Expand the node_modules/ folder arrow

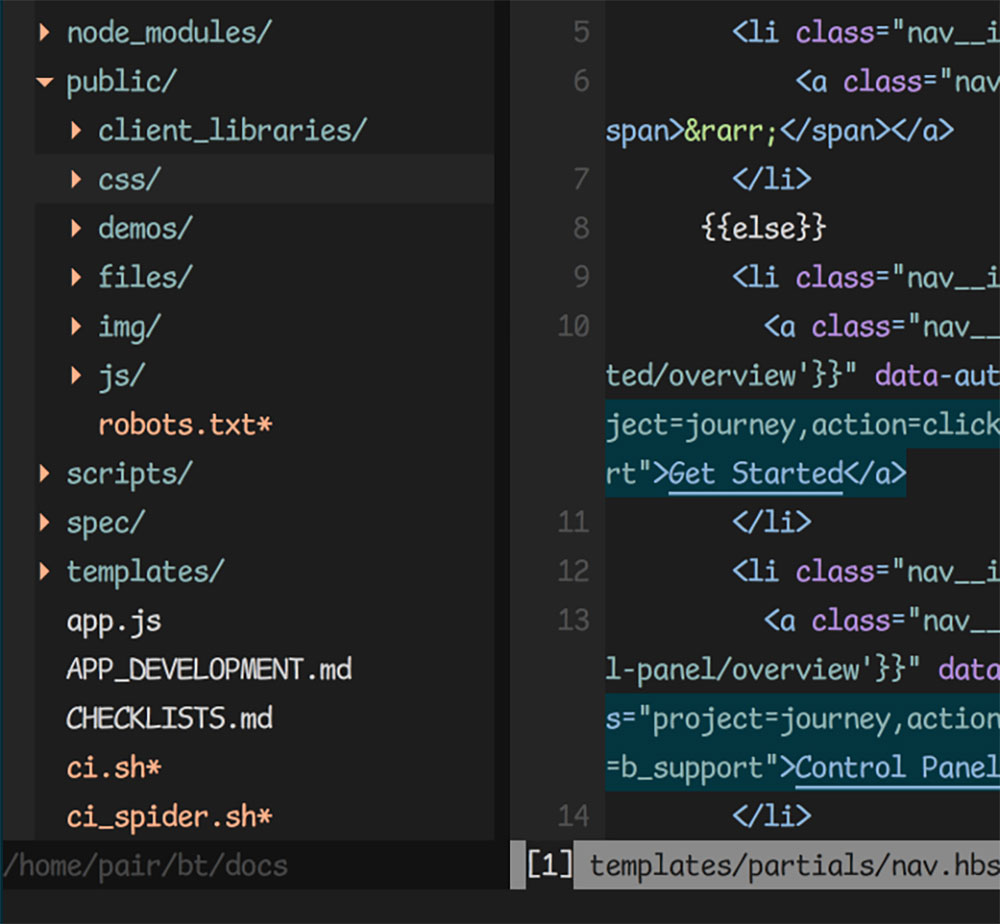[x=44, y=33]
